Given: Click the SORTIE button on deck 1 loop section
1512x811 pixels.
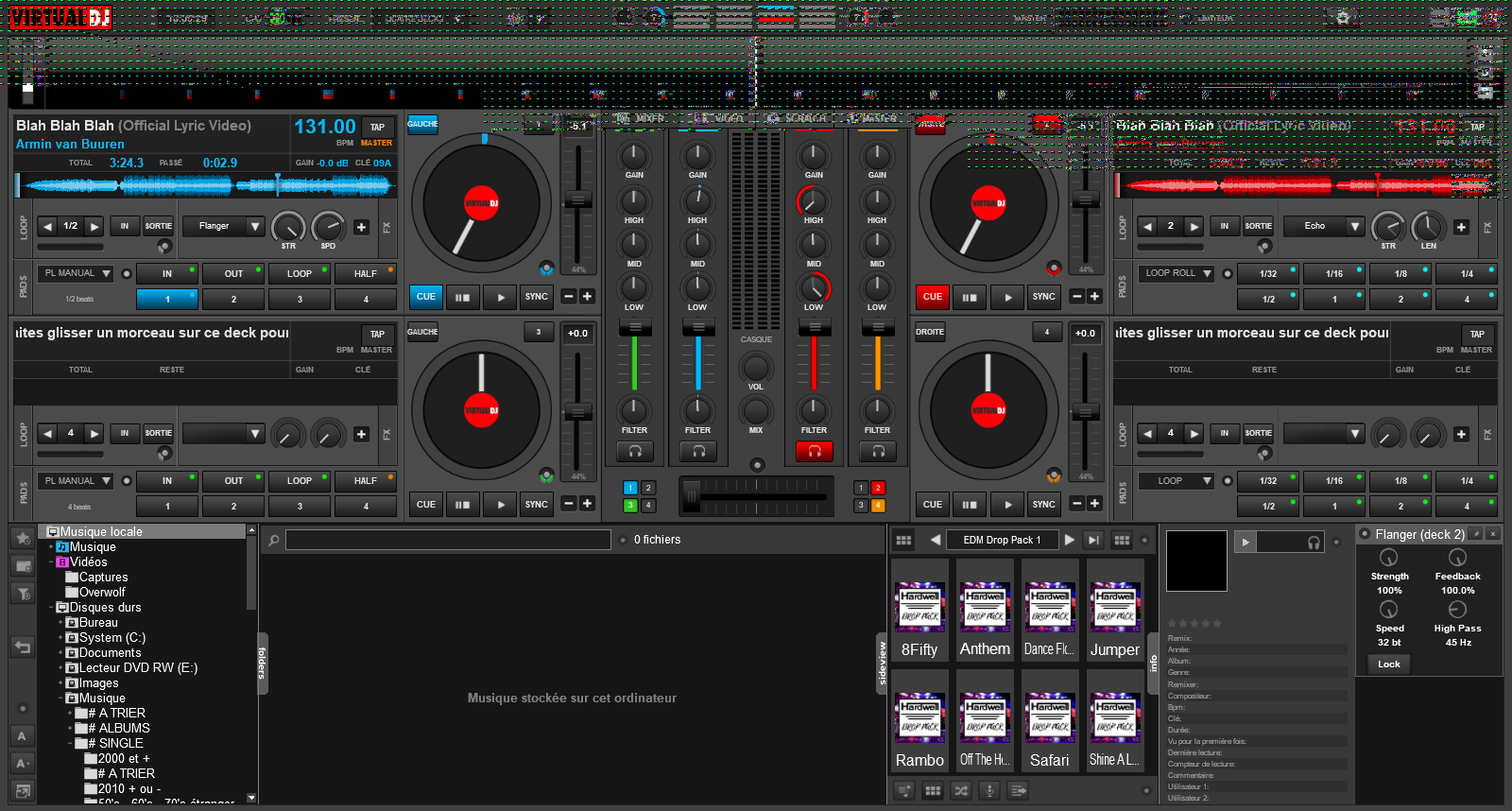Looking at the screenshot, I should [x=158, y=226].
